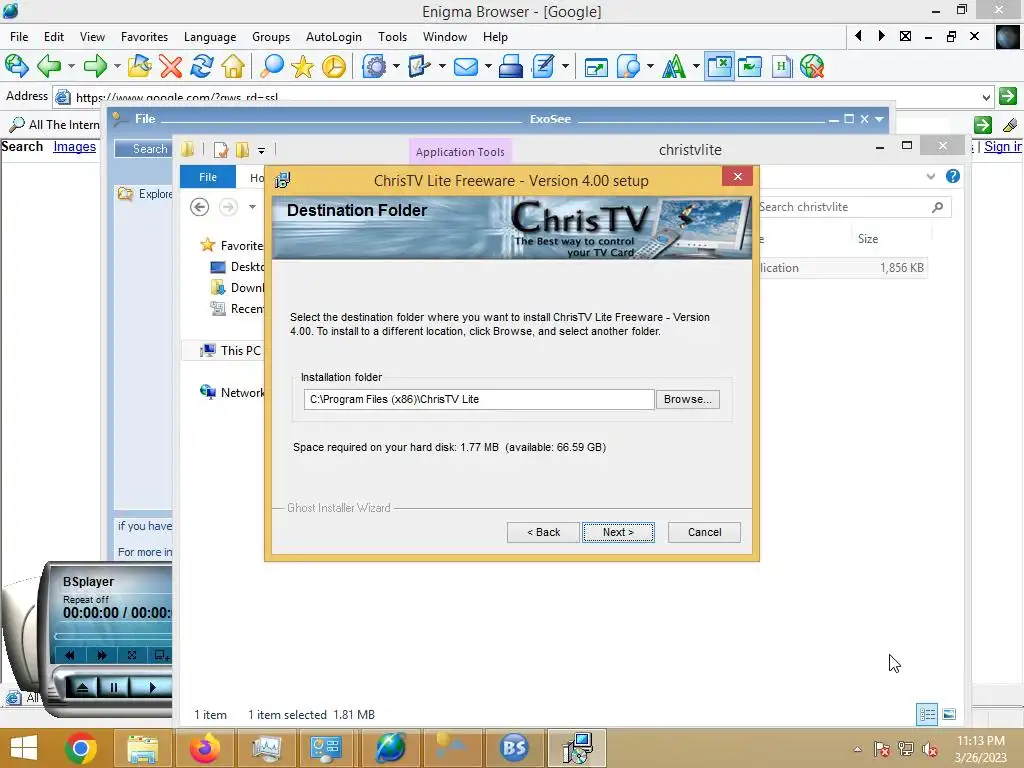Click the Images link on Google page
This screenshot has width=1024, height=768.
tap(74, 146)
